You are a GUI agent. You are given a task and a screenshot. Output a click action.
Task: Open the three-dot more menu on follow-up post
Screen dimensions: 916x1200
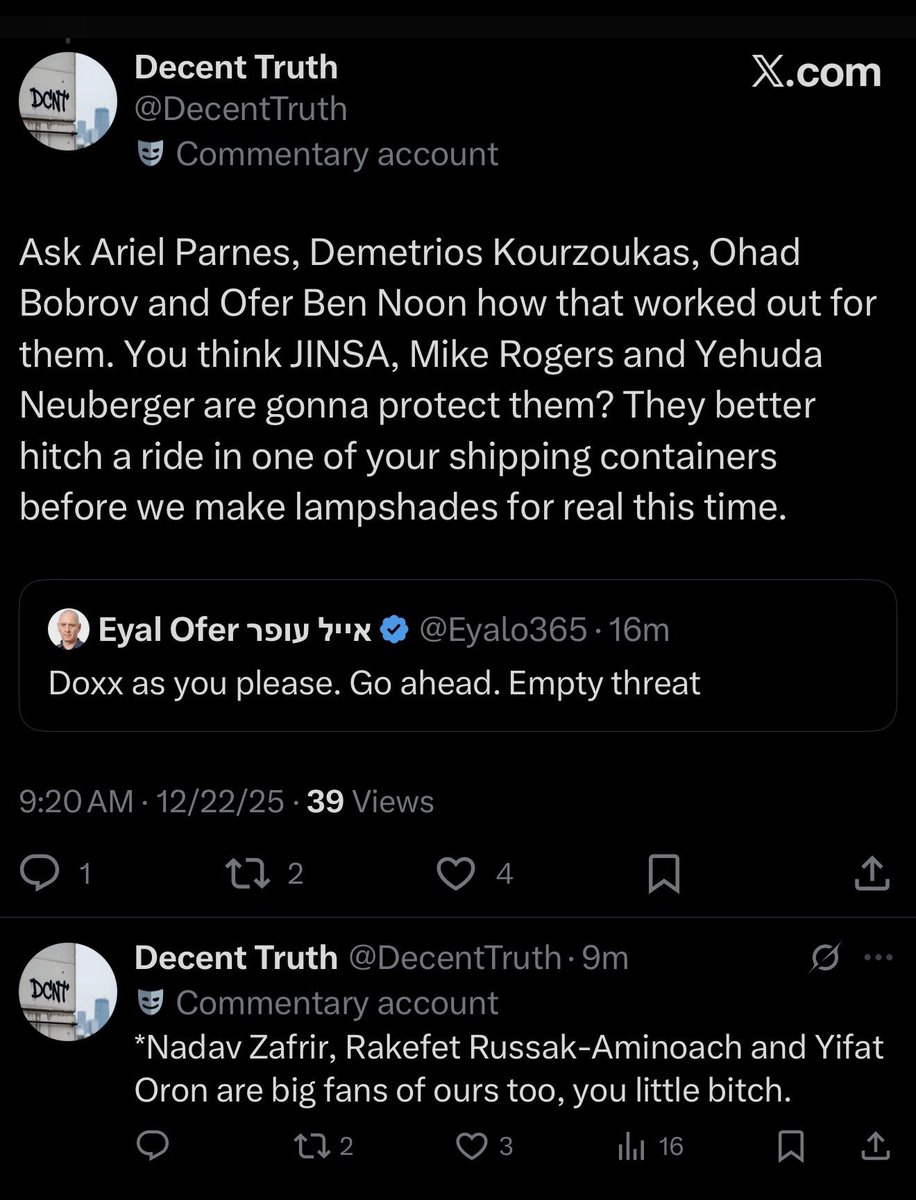(877, 958)
